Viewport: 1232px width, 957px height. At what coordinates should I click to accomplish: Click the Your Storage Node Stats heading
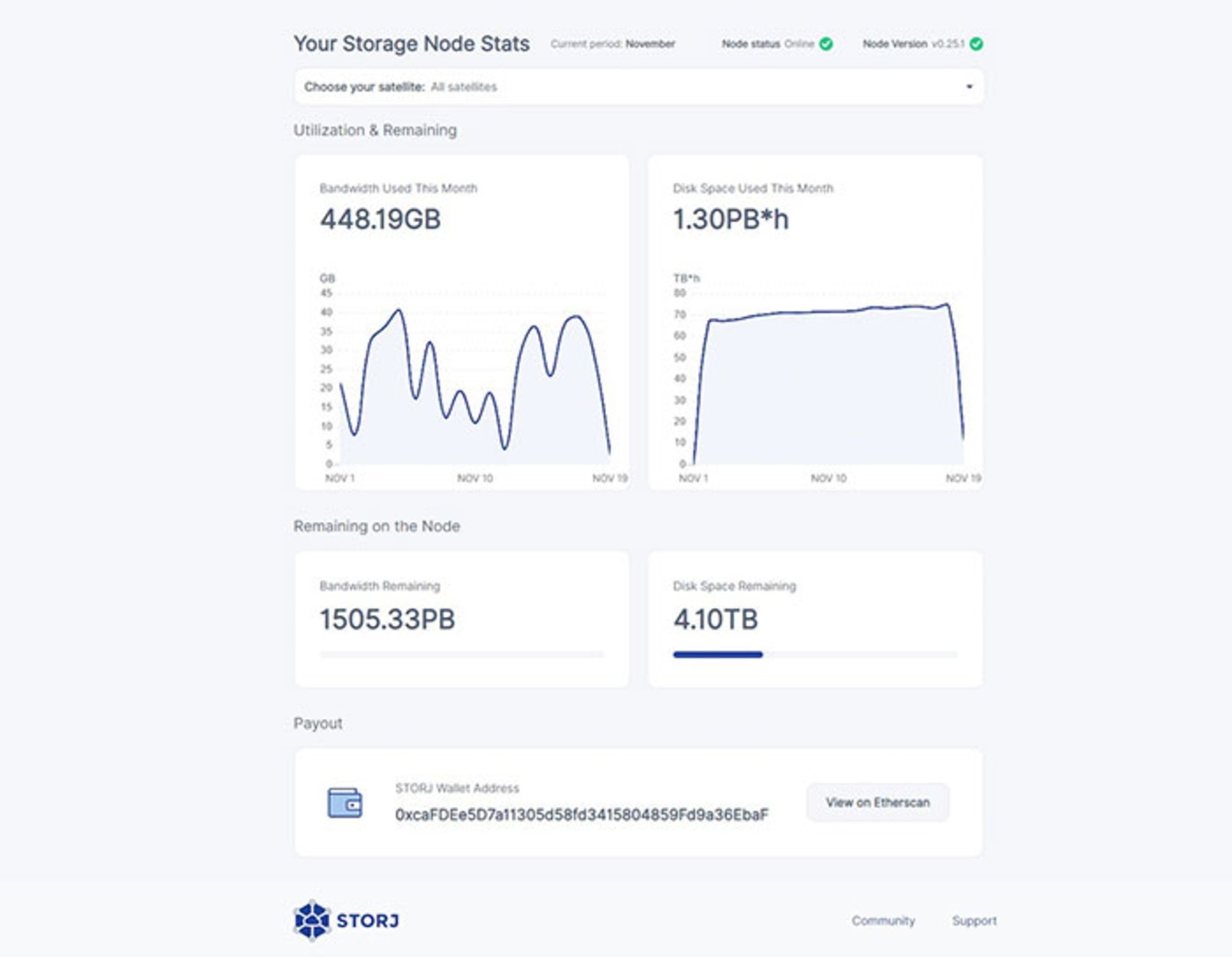coord(411,44)
